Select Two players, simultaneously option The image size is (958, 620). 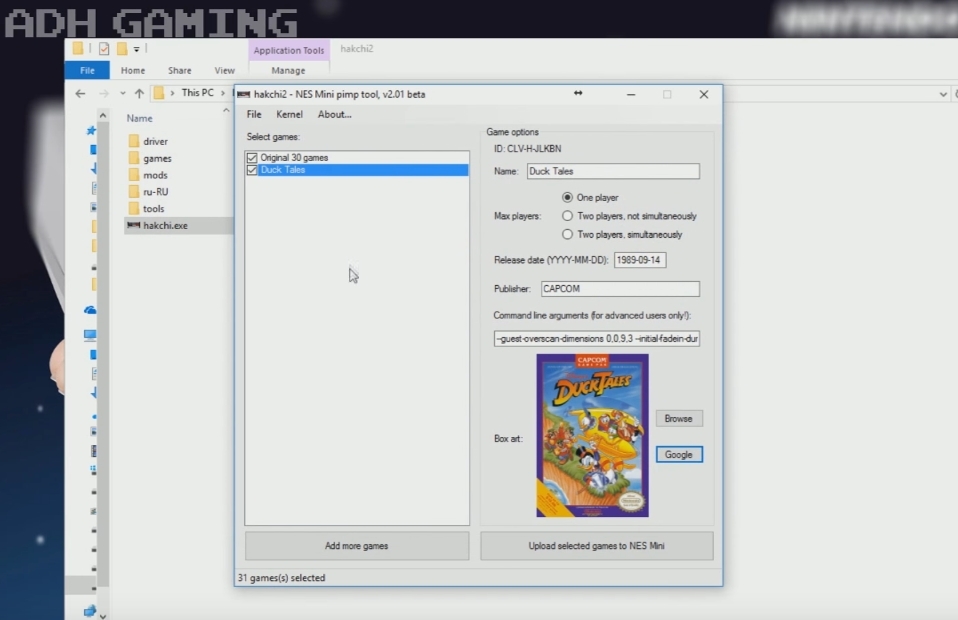pos(567,234)
